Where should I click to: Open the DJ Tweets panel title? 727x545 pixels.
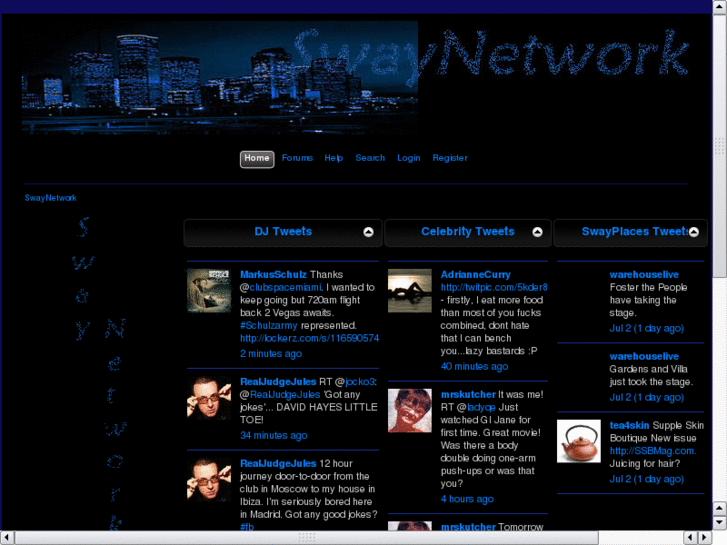coord(283,231)
